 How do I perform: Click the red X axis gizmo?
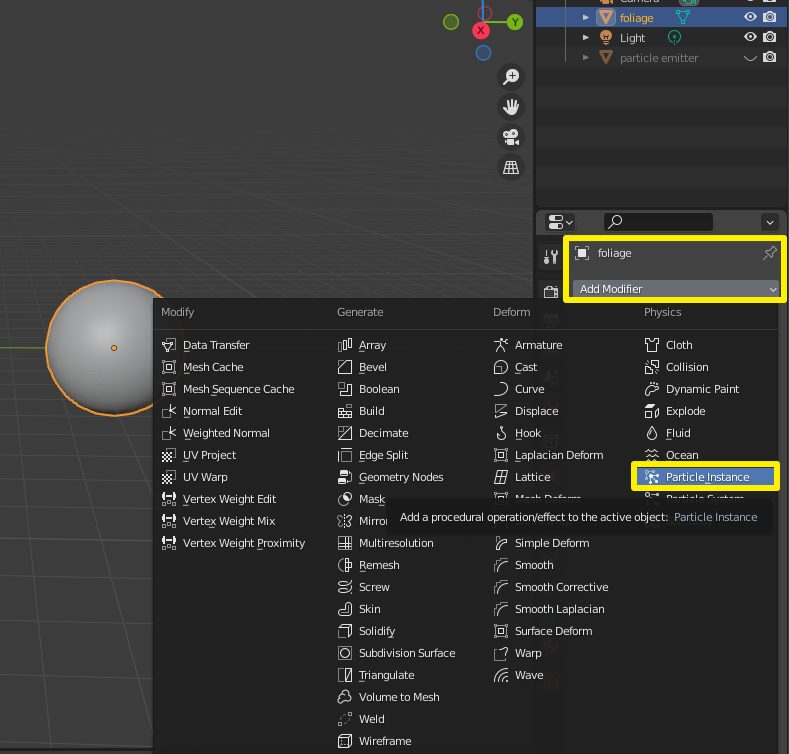(x=481, y=30)
